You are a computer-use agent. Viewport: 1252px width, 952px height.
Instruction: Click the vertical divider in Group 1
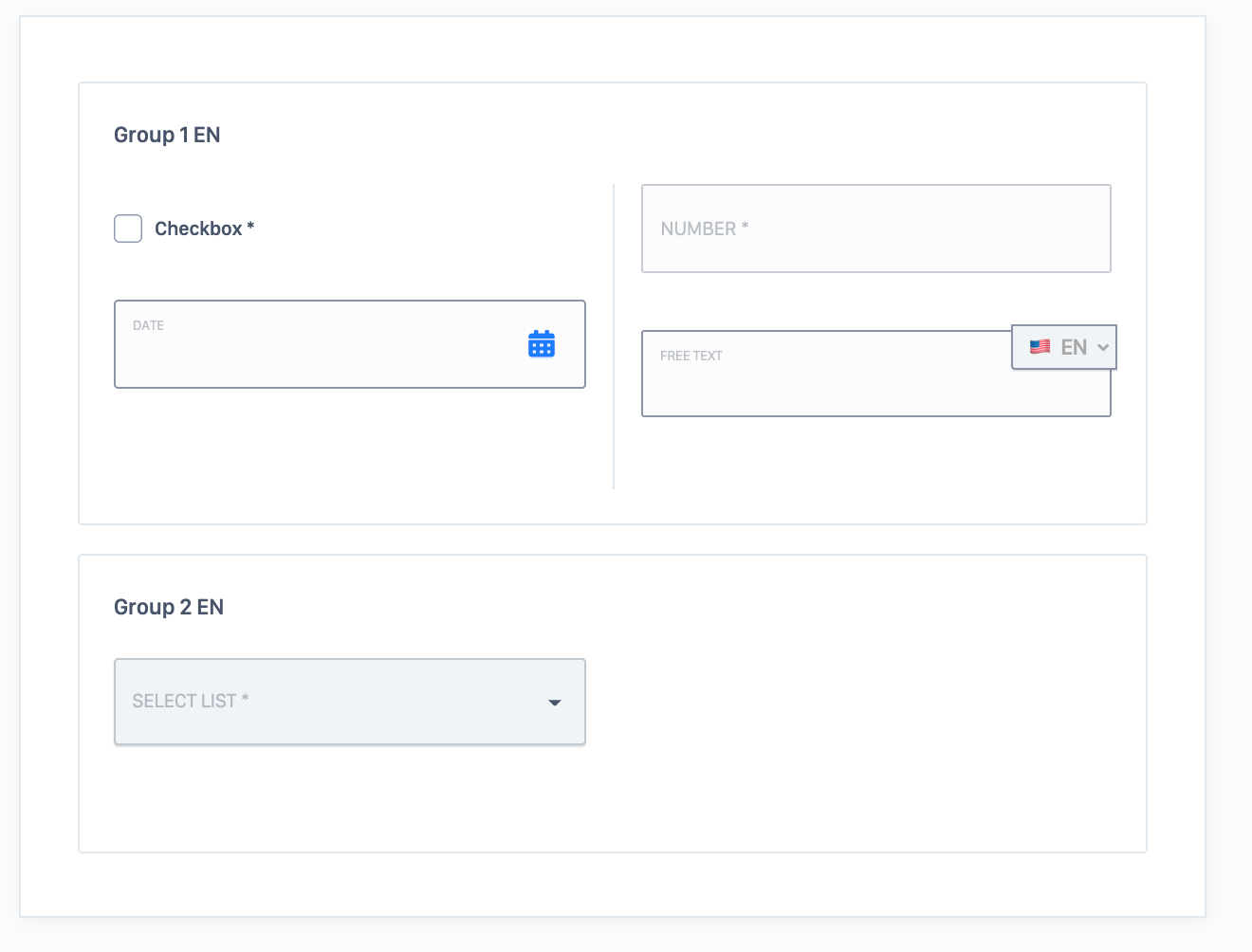614,337
